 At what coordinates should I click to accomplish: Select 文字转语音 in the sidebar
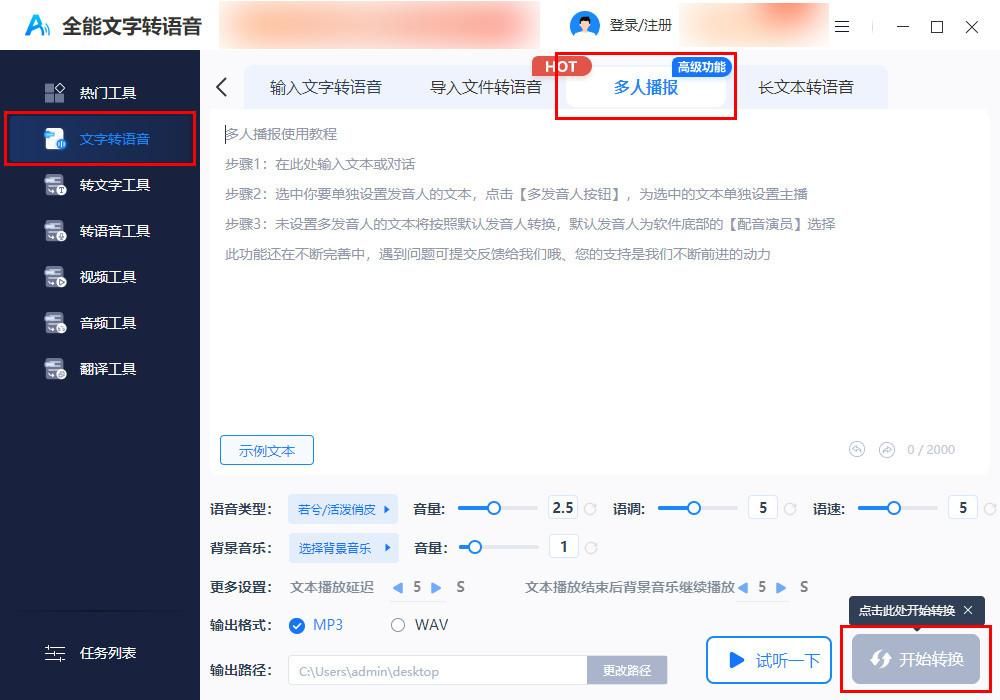[99, 139]
